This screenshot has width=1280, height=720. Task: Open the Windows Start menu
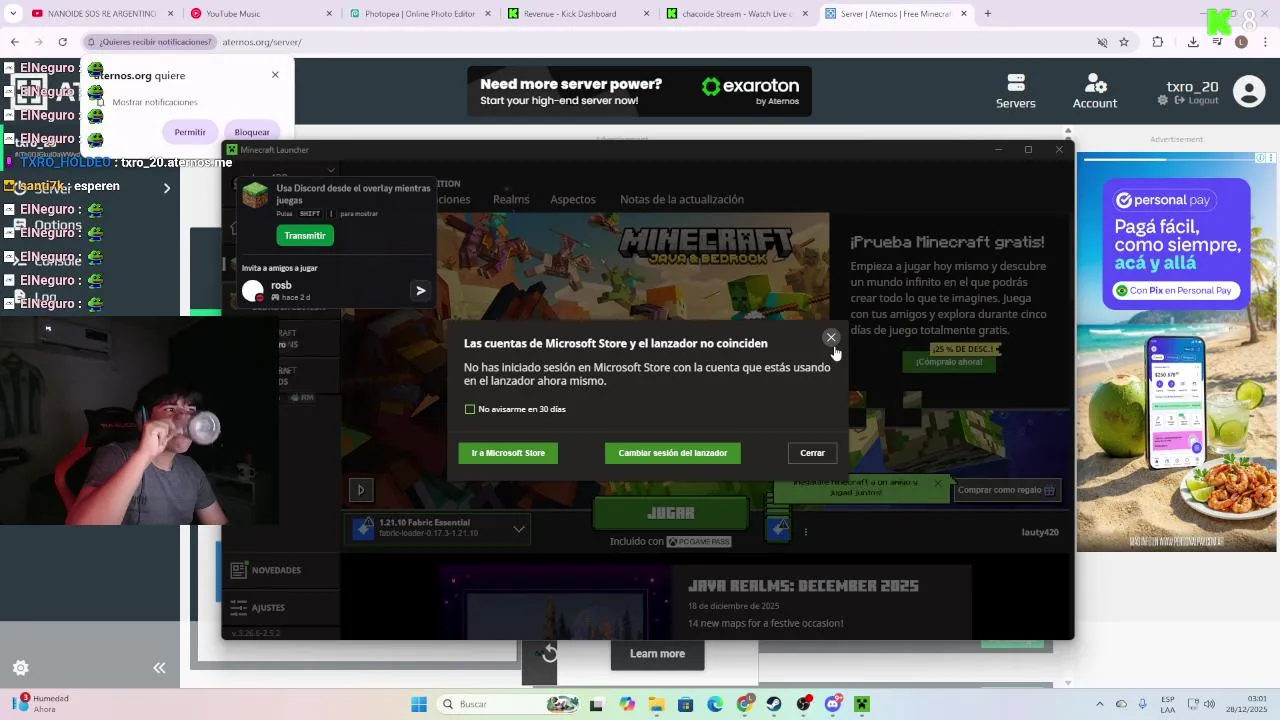click(x=419, y=704)
